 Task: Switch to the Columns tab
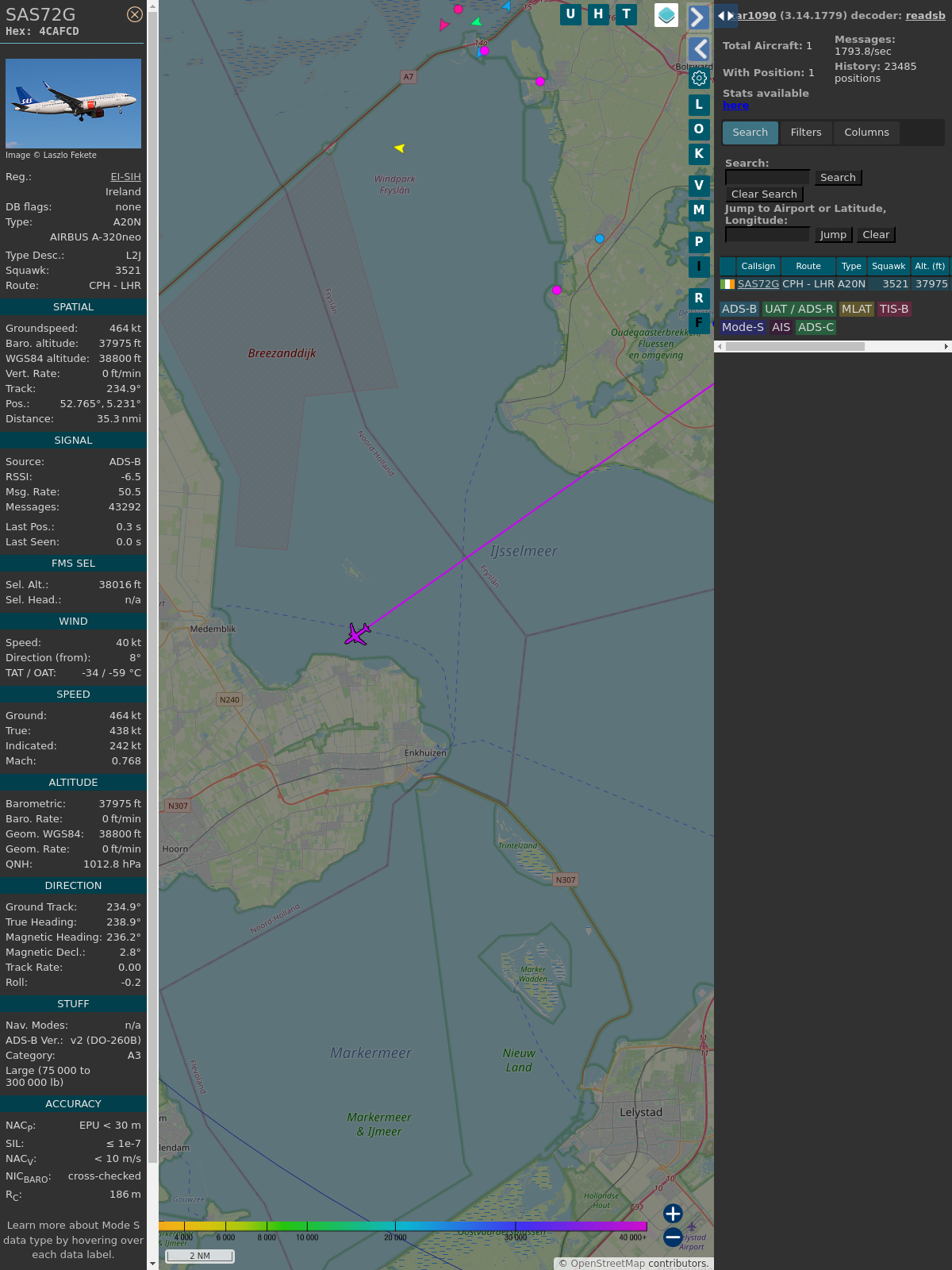pyautogui.click(x=866, y=133)
